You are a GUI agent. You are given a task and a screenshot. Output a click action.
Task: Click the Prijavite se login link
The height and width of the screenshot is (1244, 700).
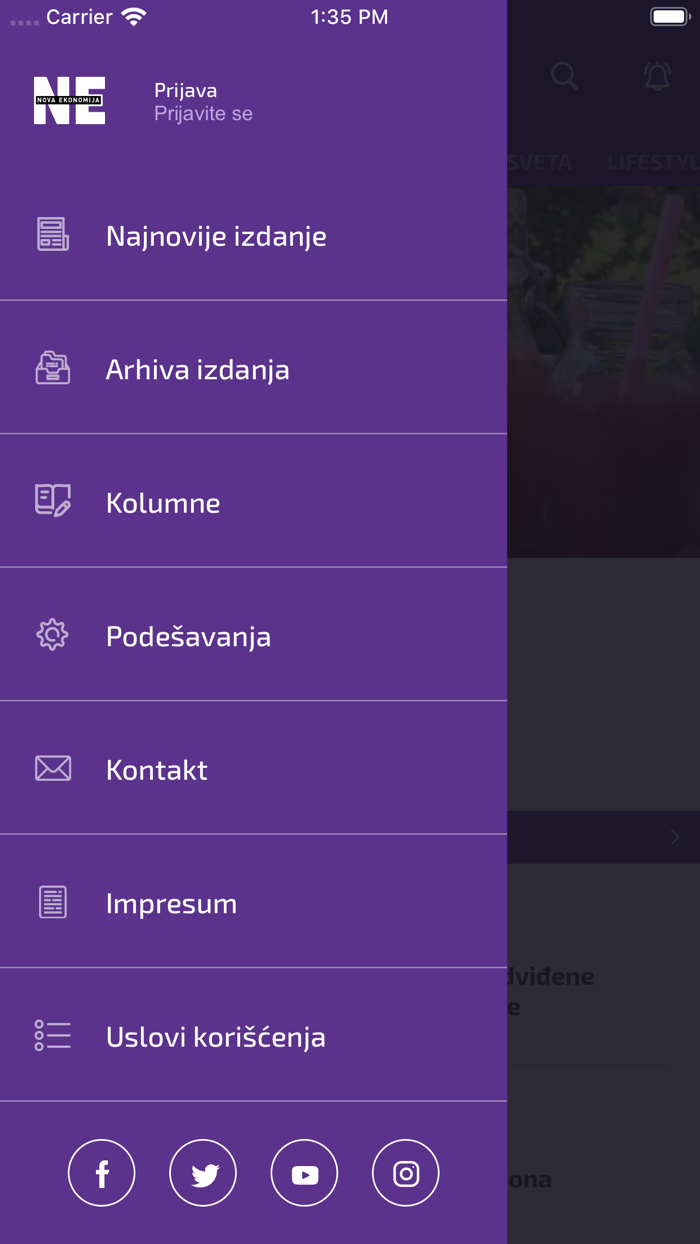pos(203,113)
